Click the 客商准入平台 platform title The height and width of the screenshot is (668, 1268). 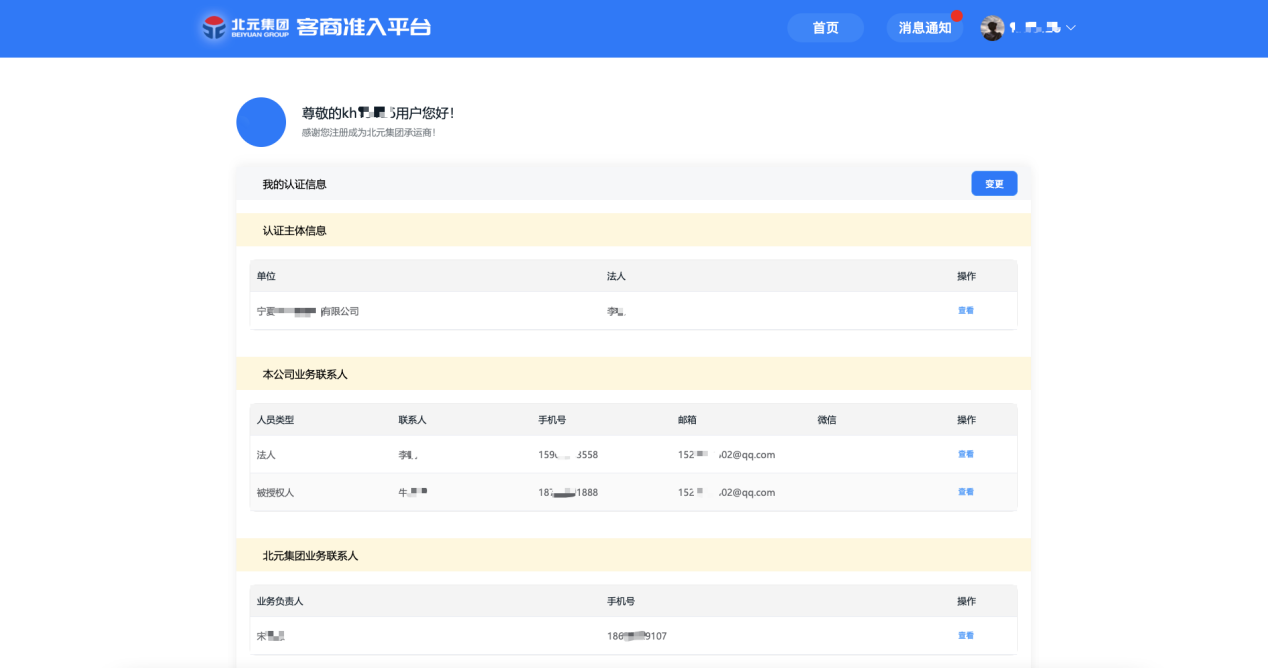(364, 27)
